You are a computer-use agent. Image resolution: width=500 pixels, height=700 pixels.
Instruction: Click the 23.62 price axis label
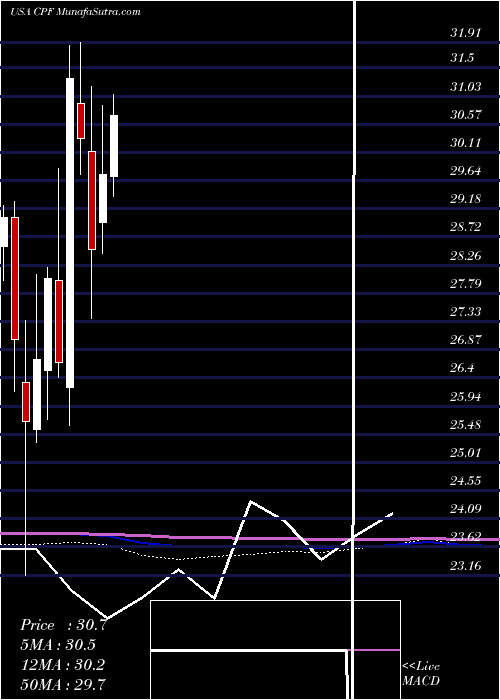point(467,538)
